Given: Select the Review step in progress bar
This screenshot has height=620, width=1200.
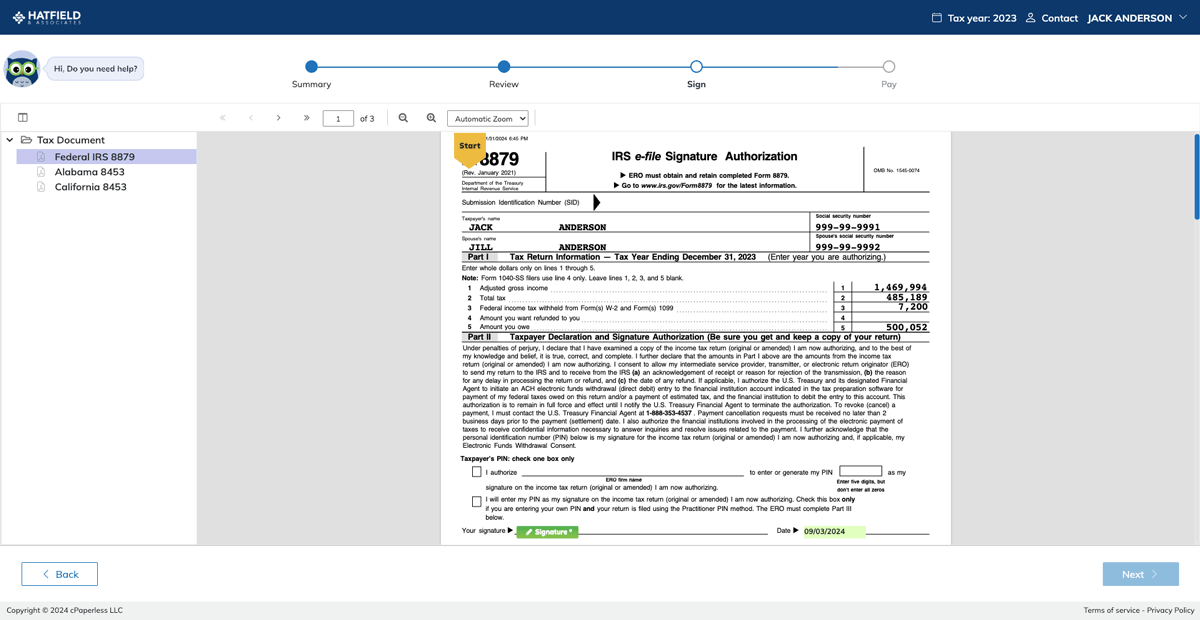Looking at the screenshot, I should 504,65.
